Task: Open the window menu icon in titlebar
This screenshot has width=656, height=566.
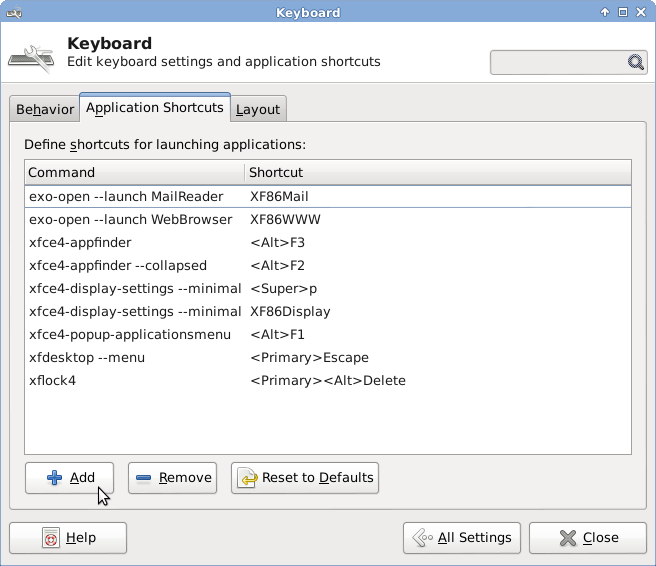Action: [x=12, y=12]
